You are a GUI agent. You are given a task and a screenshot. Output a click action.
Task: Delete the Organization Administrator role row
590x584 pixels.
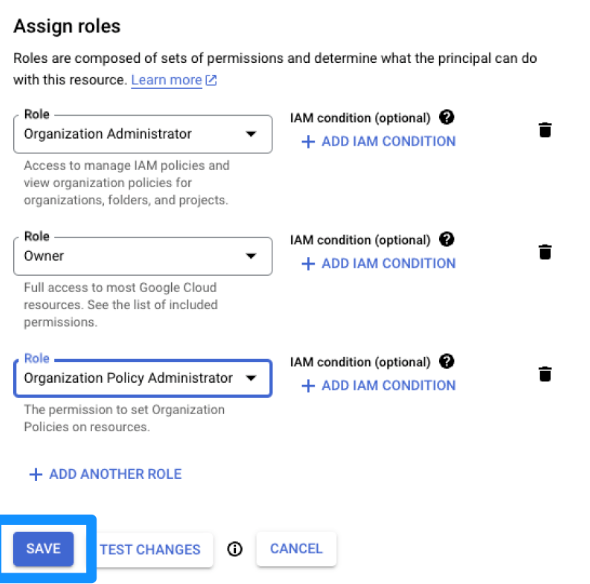[x=545, y=130]
